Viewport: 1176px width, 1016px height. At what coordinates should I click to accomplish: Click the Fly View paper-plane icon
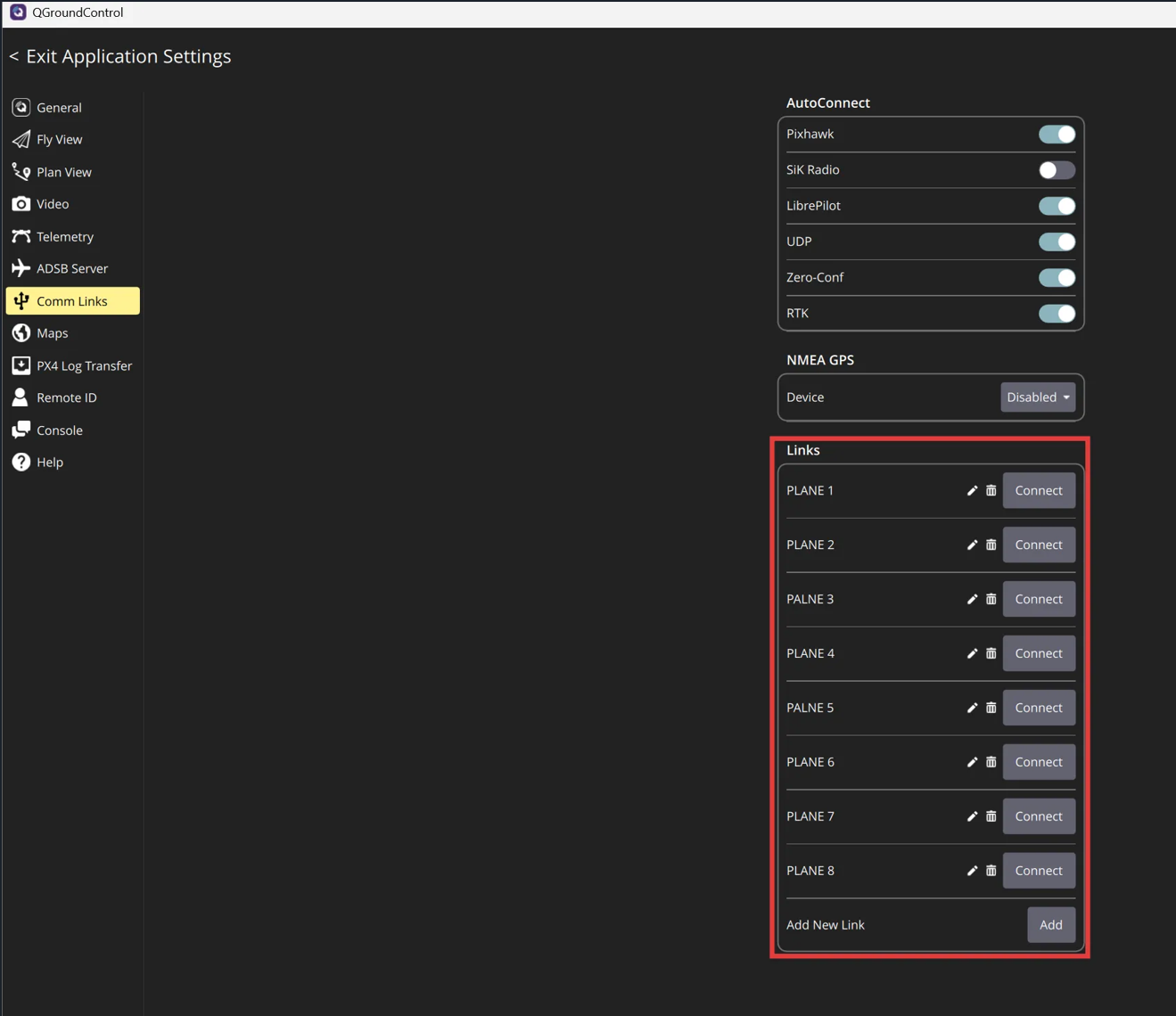[21, 140]
